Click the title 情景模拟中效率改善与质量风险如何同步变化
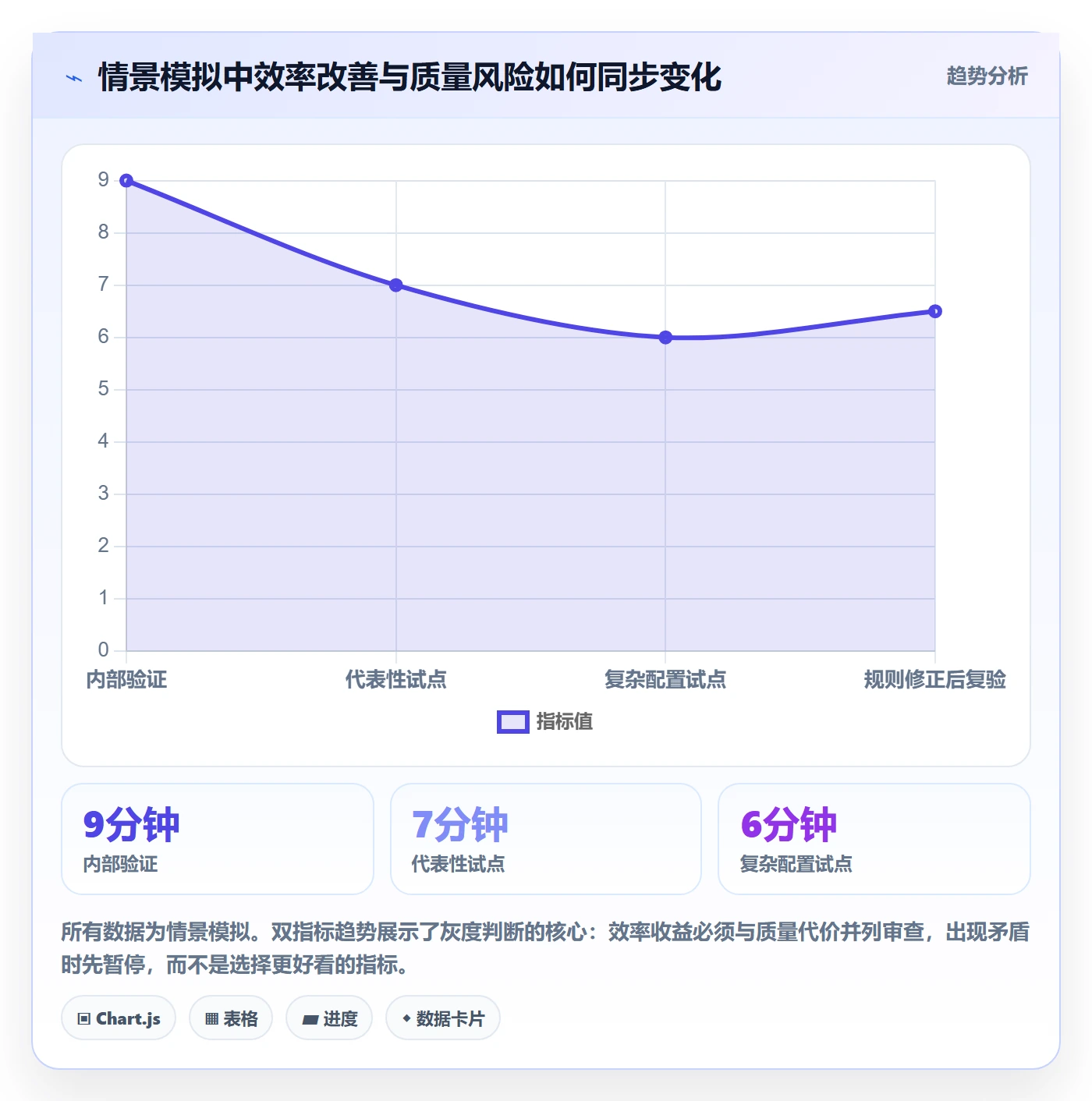 [x=409, y=77]
